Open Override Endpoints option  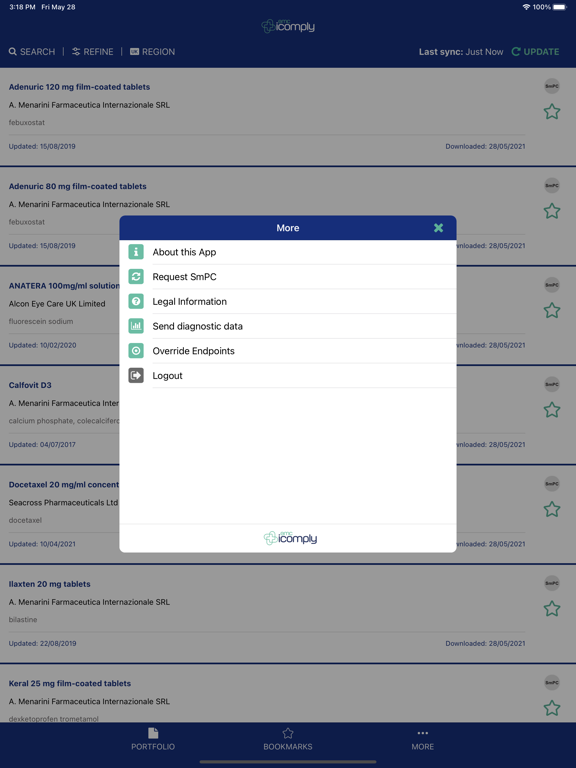point(288,351)
